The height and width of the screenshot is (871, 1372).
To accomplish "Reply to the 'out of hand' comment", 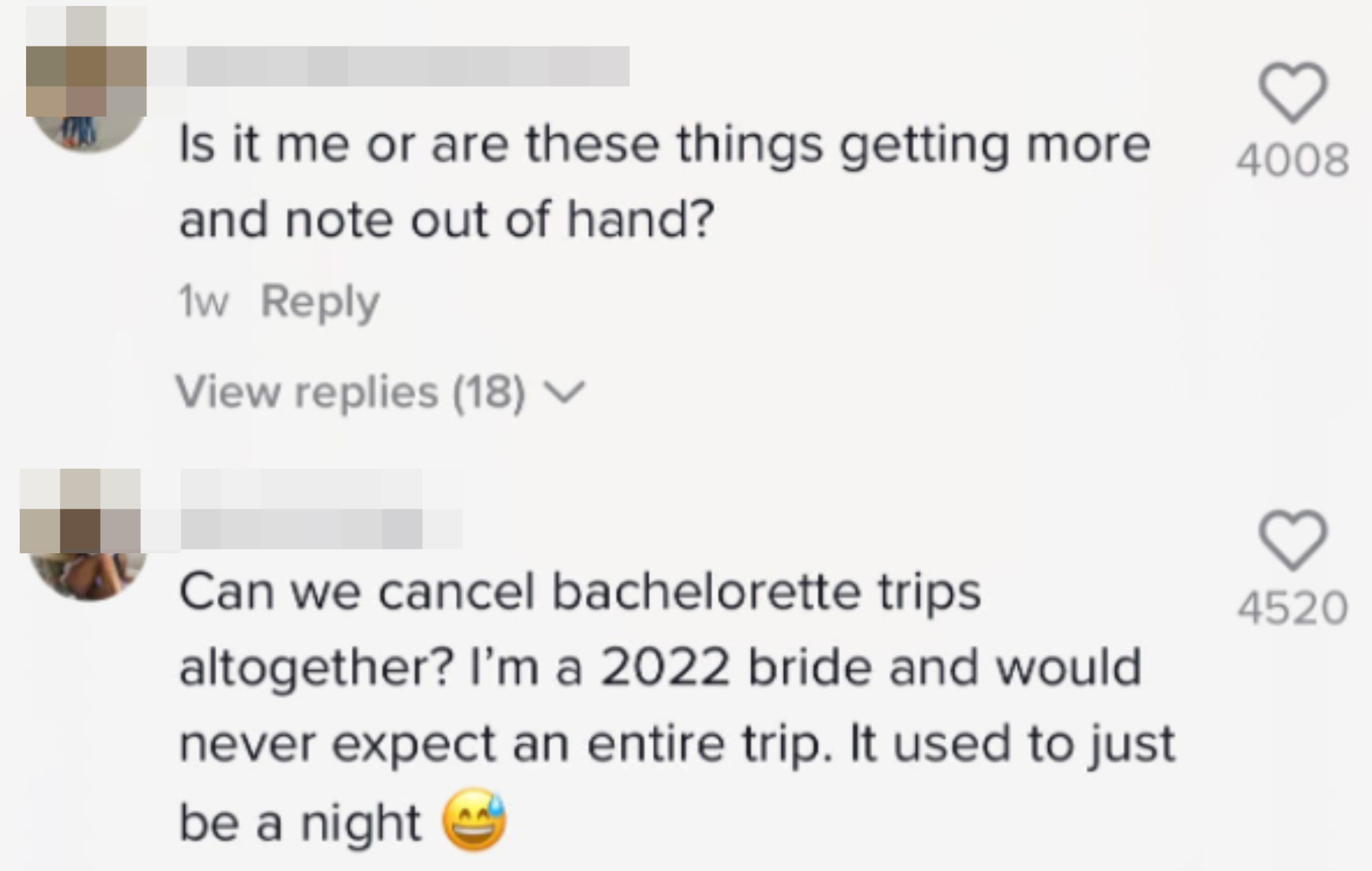I will [x=320, y=303].
